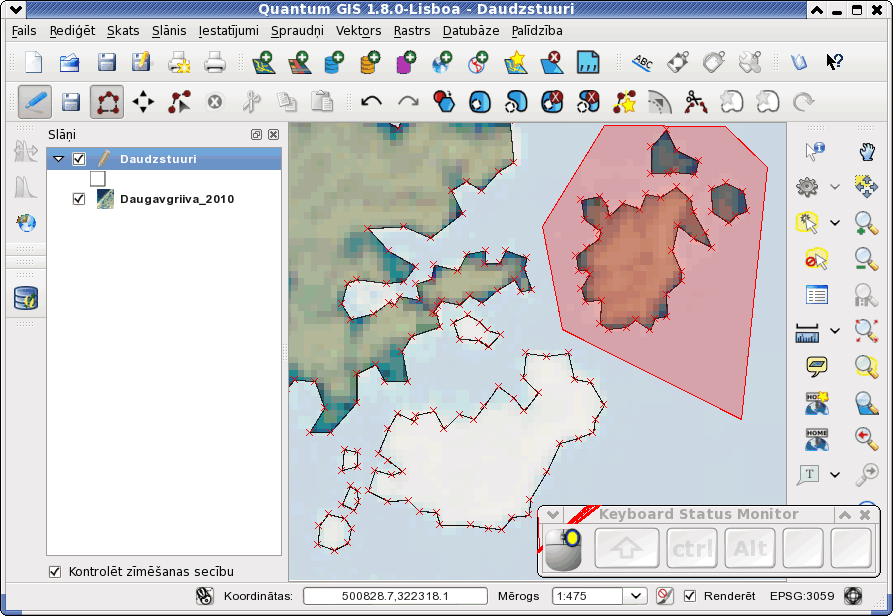Click the Koordinātas input field
The height and width of the screenshot is (616, 893).
(395, 596)
